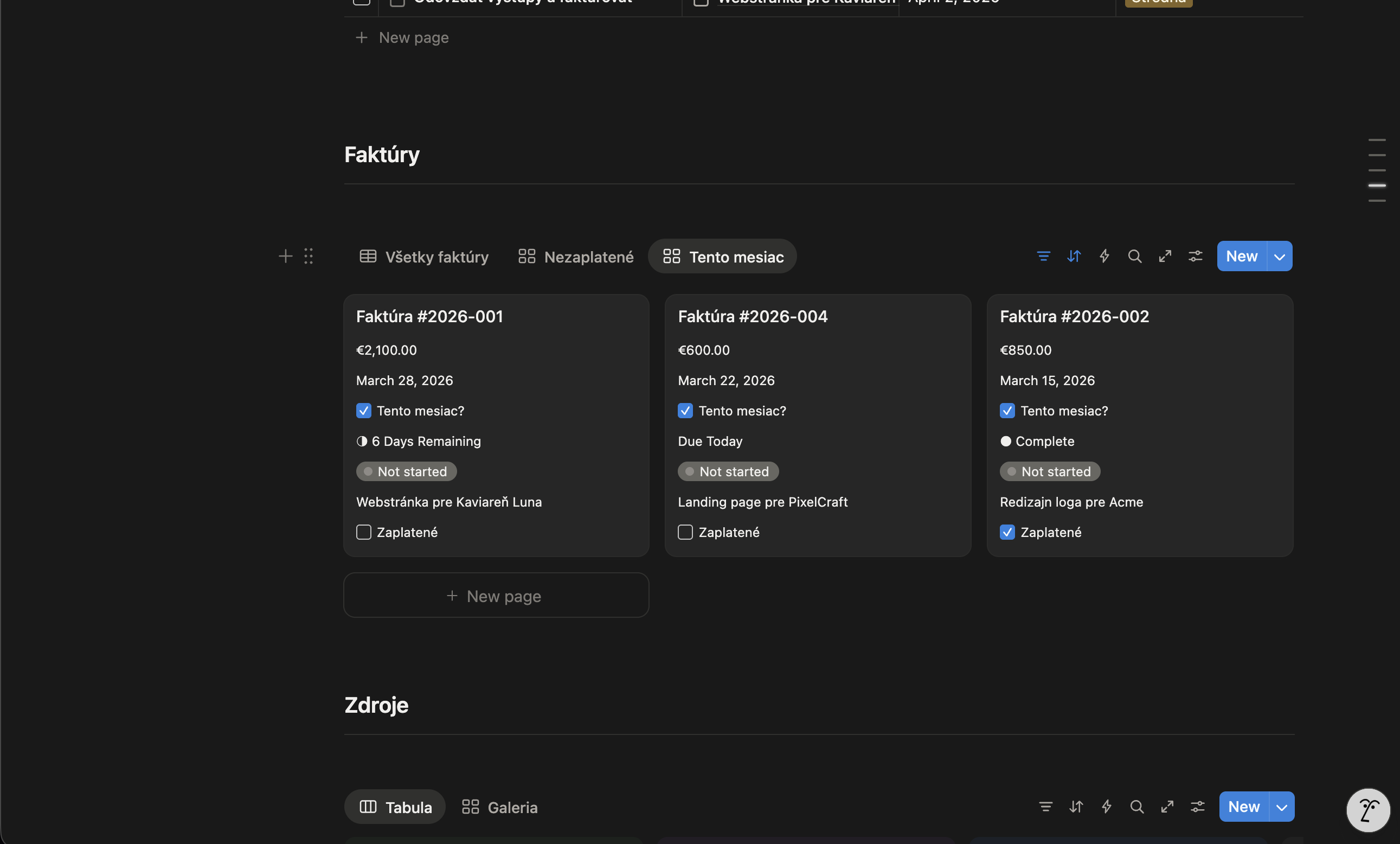Select the Tabula view in Zdroje

tap(395, 807)
